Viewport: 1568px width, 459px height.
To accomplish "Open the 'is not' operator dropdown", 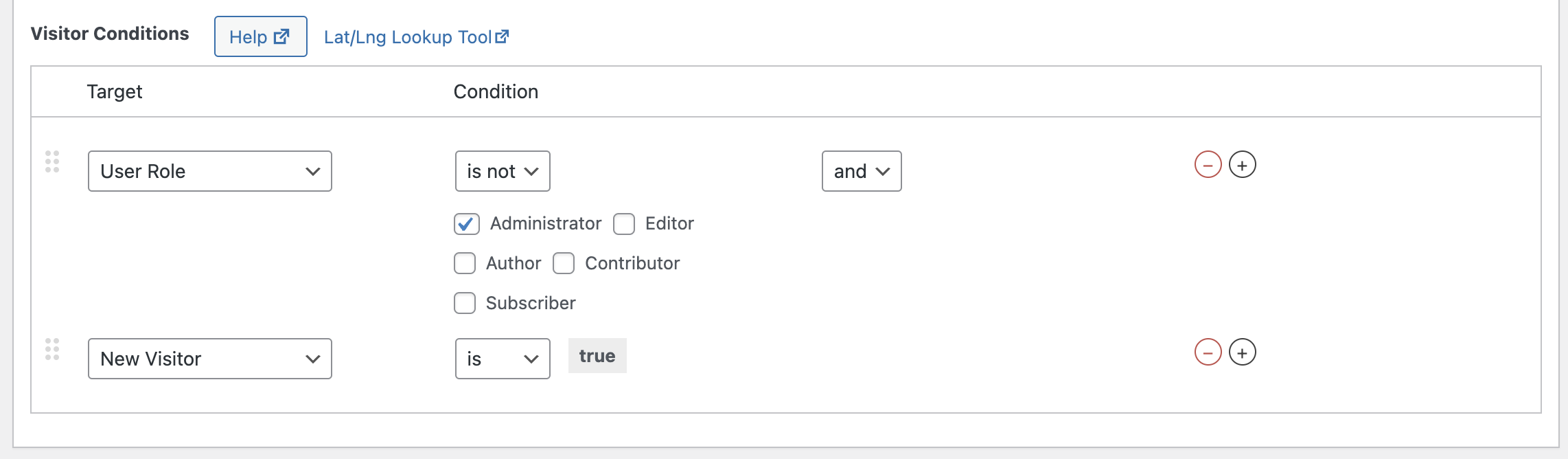I will (x=503, y=171).
